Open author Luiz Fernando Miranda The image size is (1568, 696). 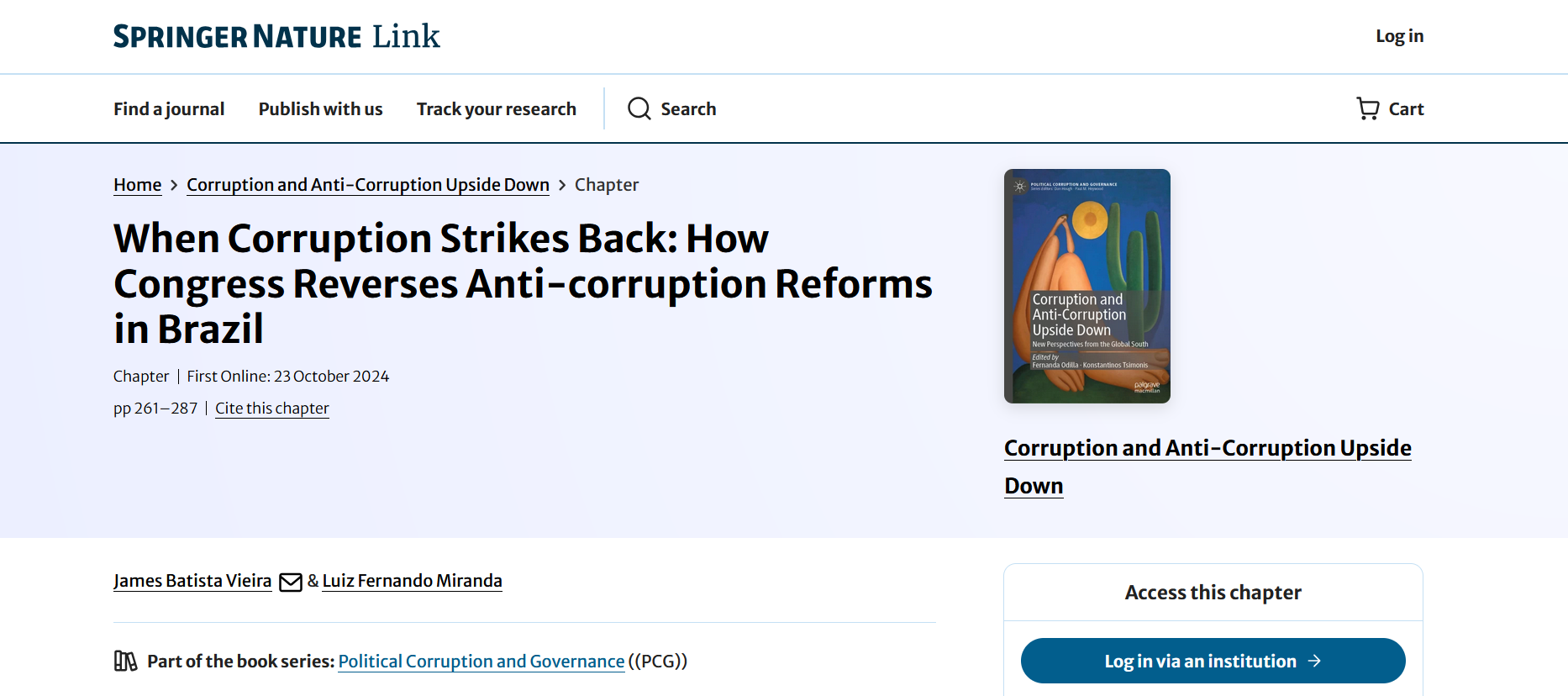tap(412, 581)
